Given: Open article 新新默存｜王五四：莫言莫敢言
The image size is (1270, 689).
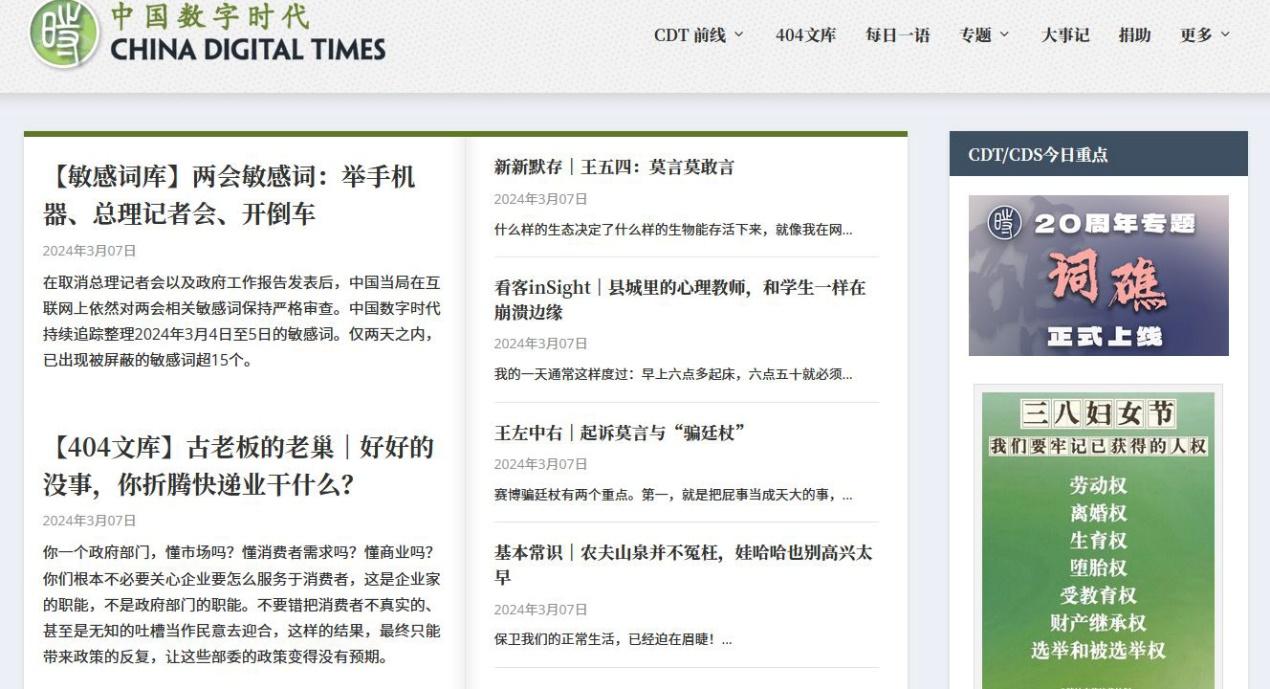Looking at the screenshot, I should point(614,167).
